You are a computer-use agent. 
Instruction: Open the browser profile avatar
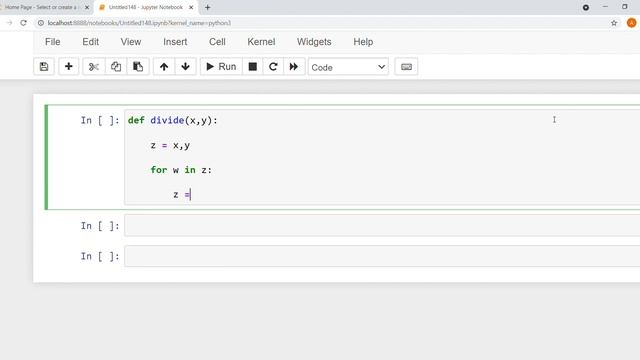tap(631, 23)
